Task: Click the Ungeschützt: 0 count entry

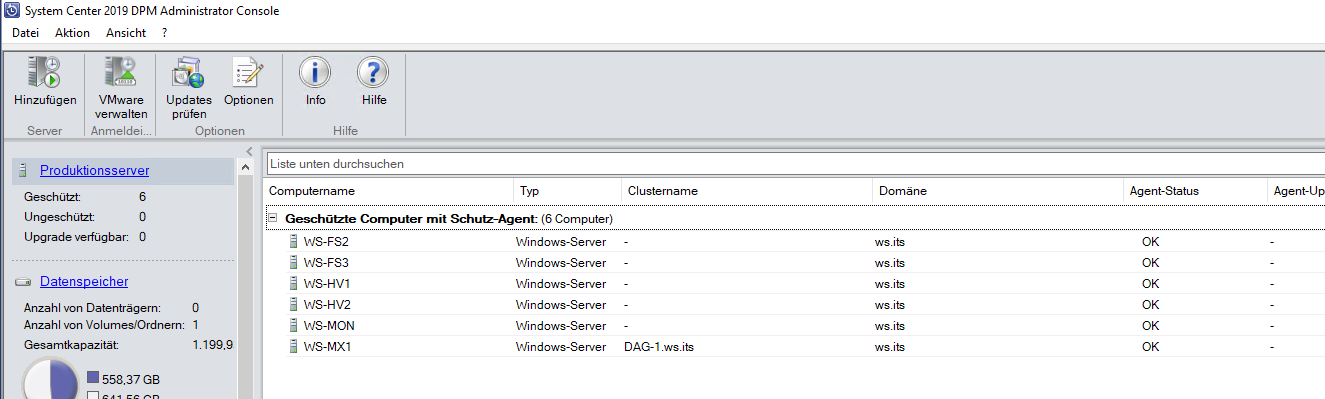Action: 85,217
